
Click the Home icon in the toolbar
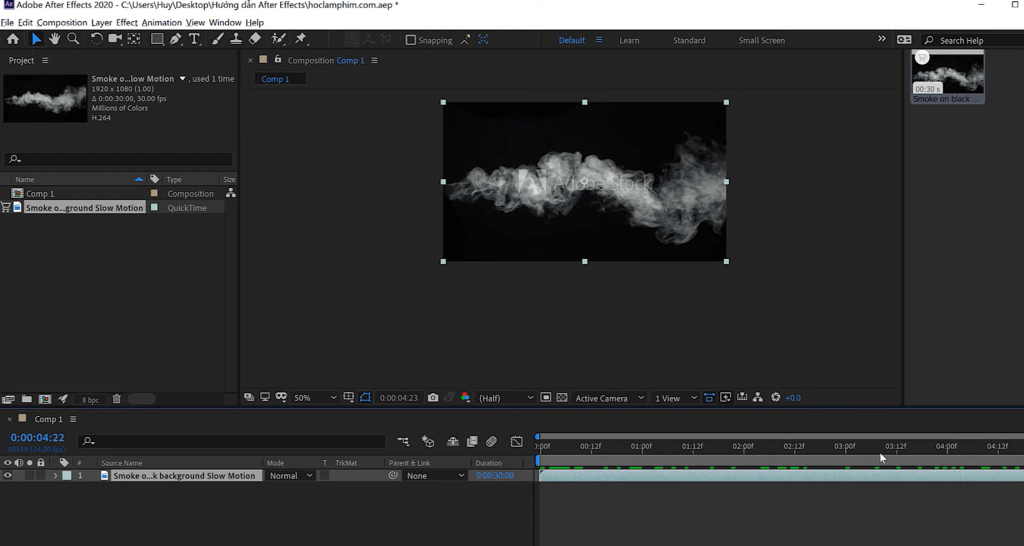pos(12,39)
